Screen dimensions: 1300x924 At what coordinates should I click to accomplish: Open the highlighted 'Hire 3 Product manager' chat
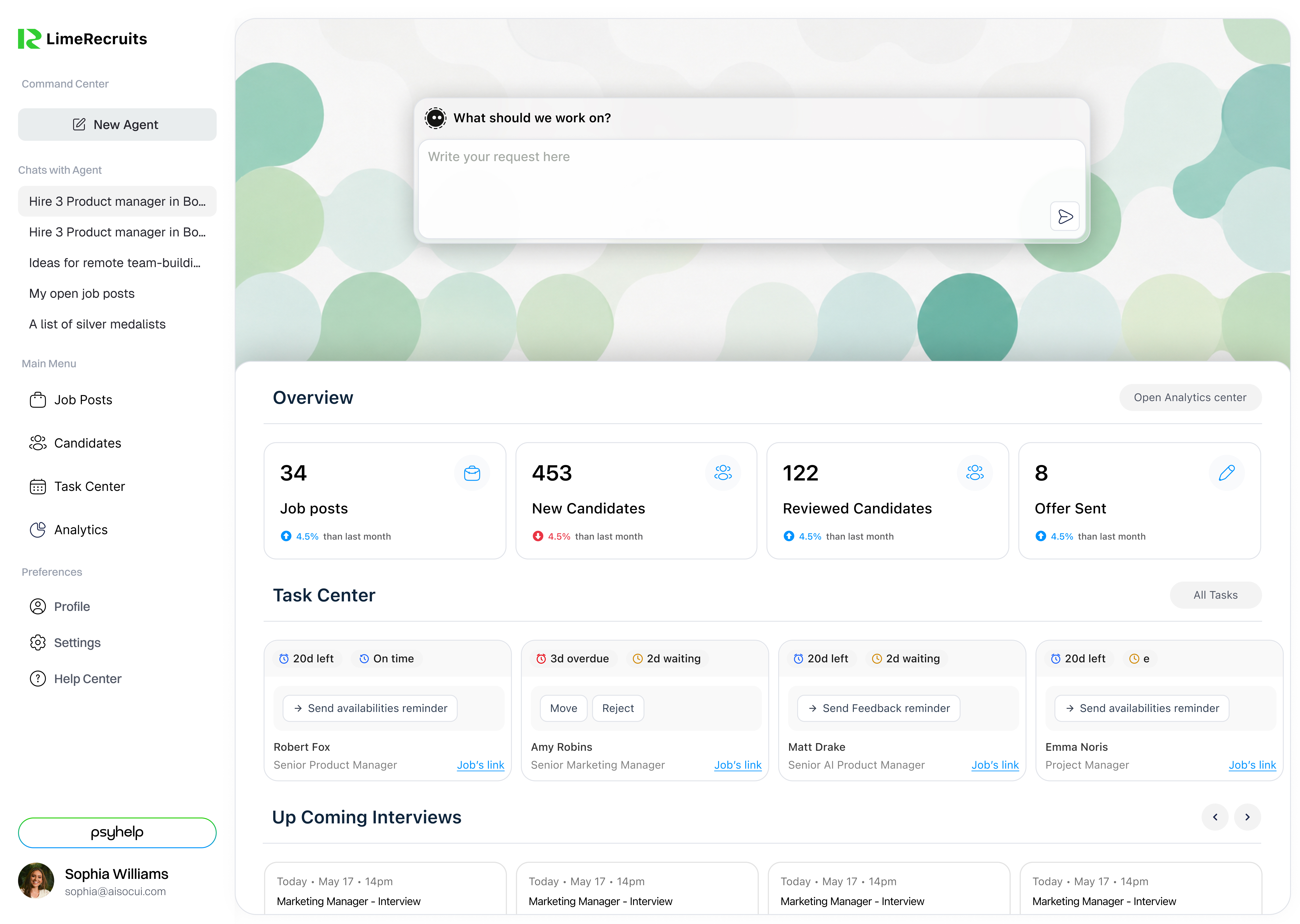117,201
